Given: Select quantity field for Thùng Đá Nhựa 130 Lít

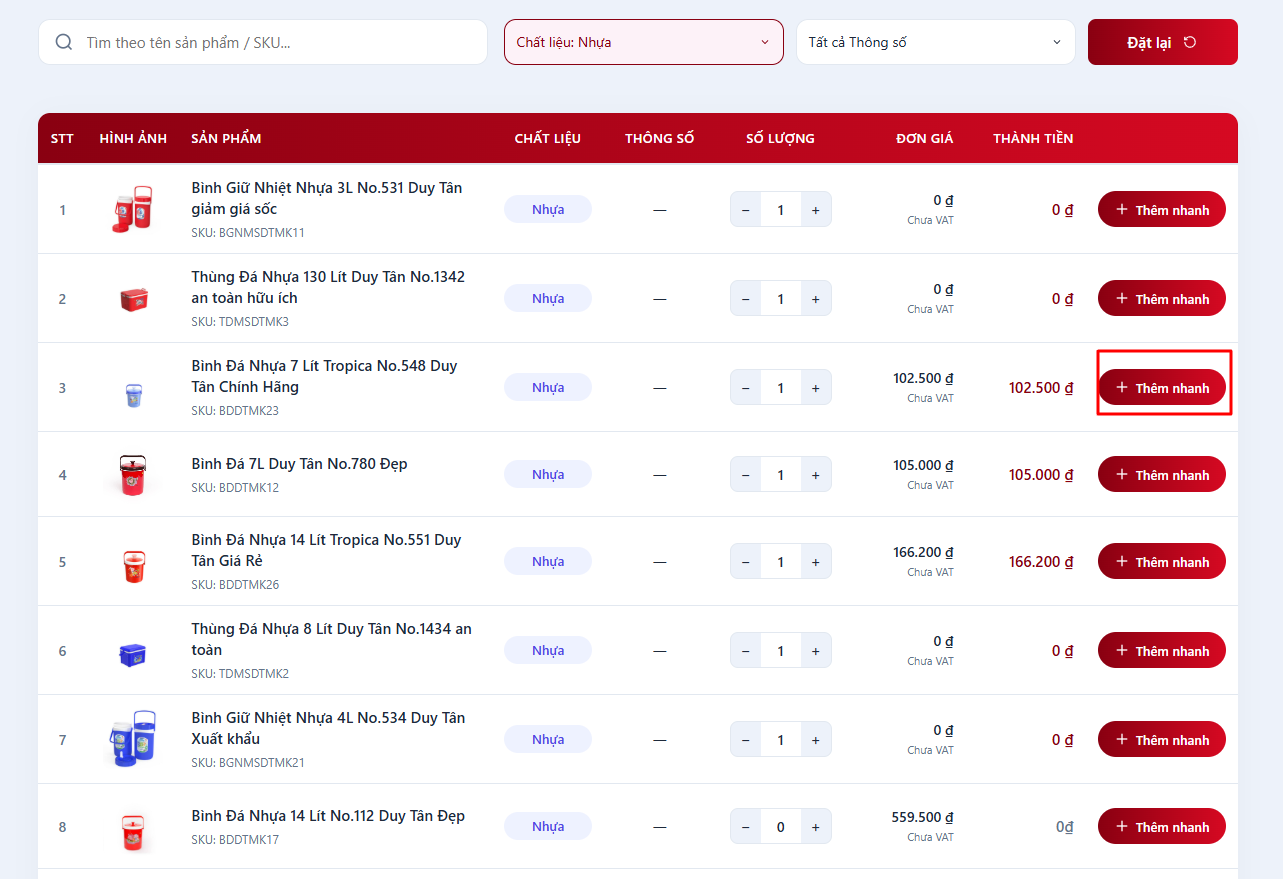Looking at the screenshot, I should (780, 299).
